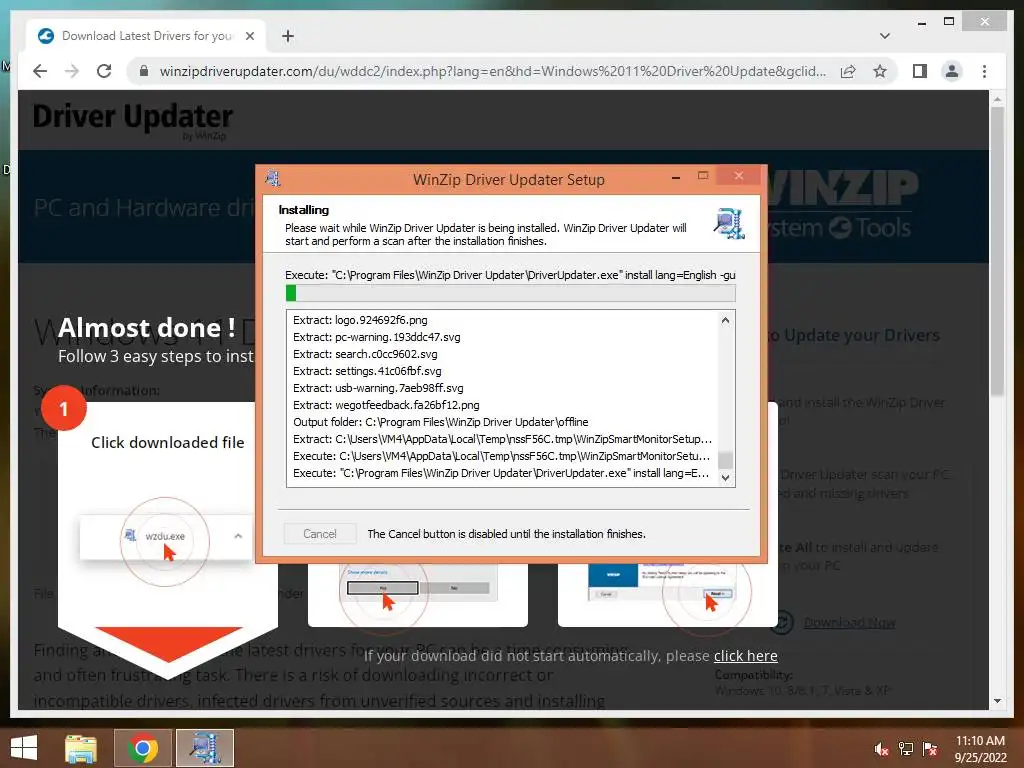The width and height of the screenshot is (1024, 768).
Task: Open Action Center flag tray icon
Action: pos(930,749)
